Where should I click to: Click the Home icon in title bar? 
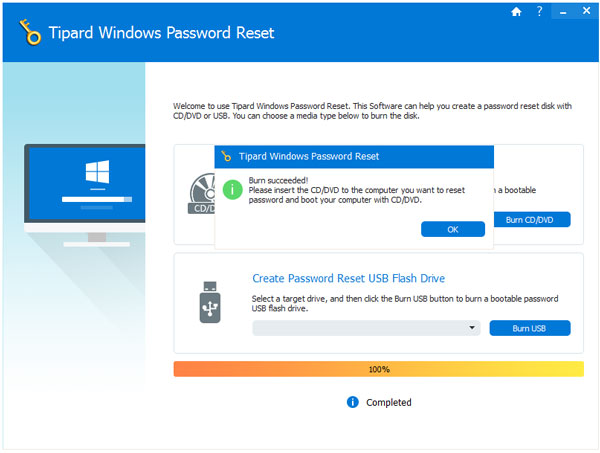pyautogui.click(x=515, y=13)
